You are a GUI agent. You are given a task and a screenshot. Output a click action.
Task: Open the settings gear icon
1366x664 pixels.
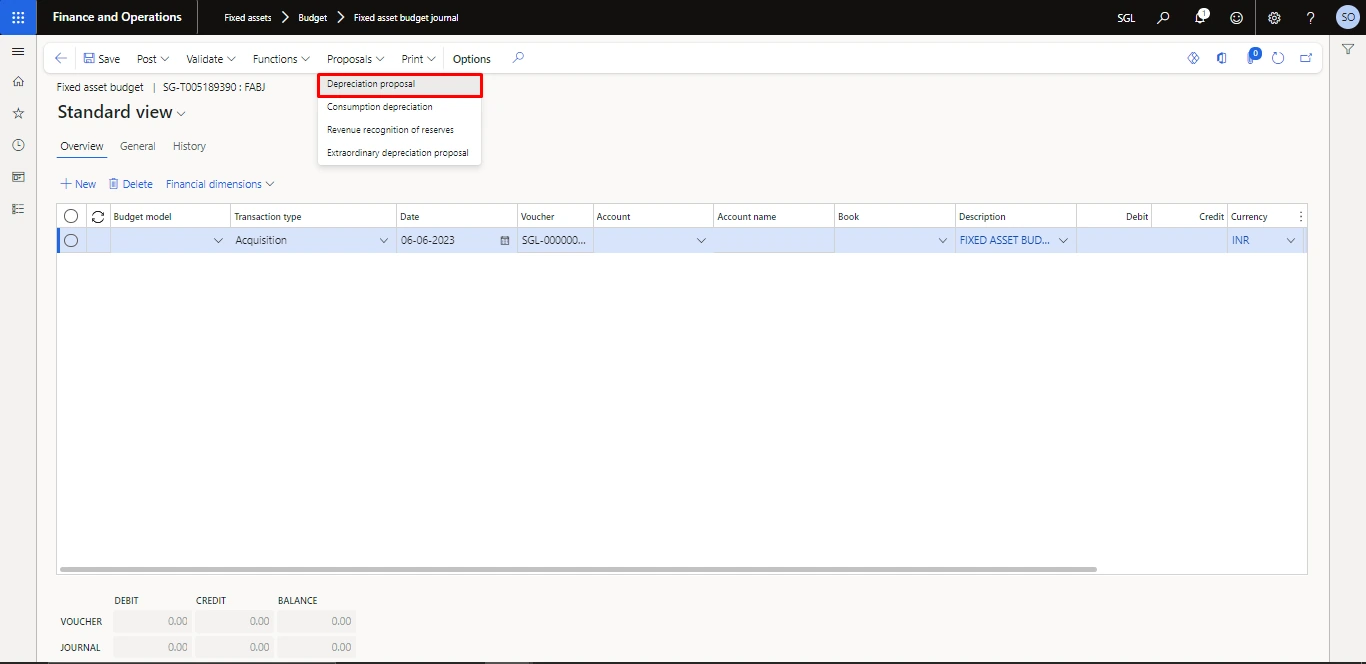coord(1274,17)
